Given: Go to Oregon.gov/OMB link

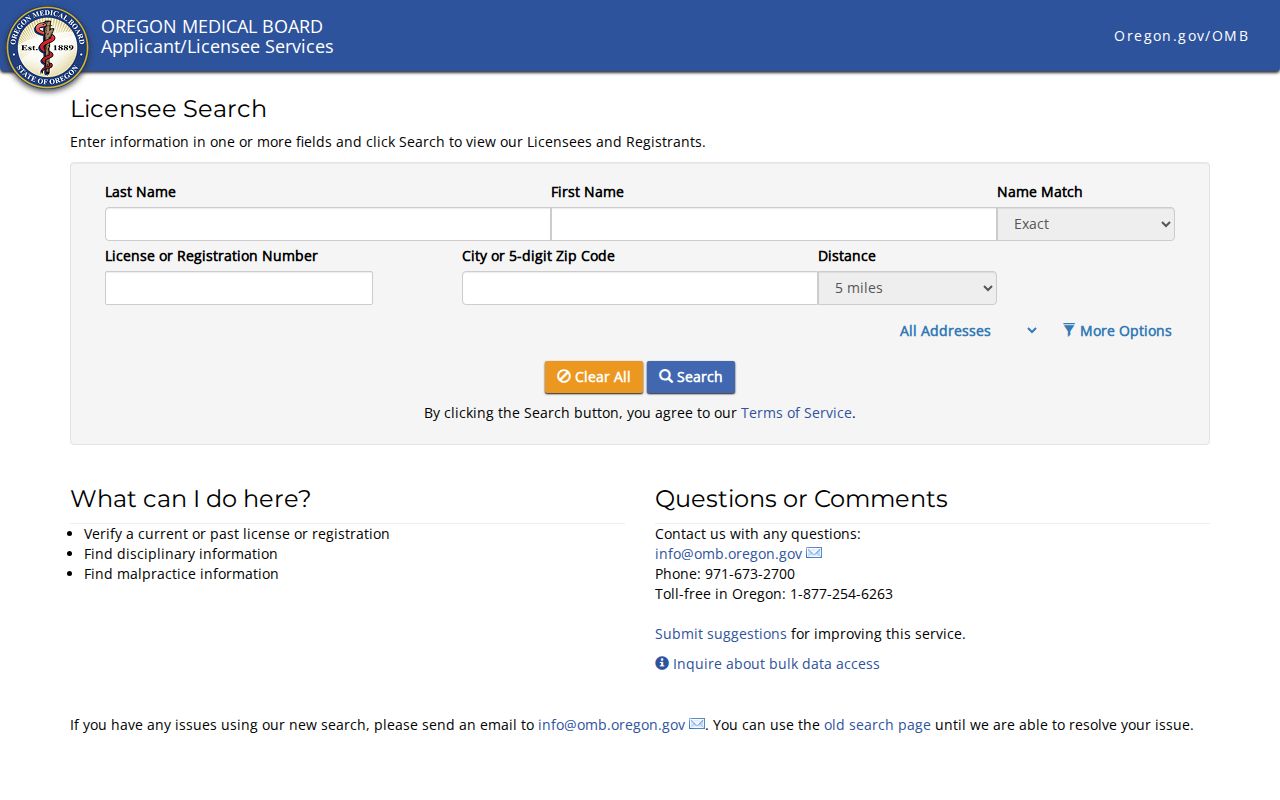Looking at the screenshot, I should (x=1181, y=36).
